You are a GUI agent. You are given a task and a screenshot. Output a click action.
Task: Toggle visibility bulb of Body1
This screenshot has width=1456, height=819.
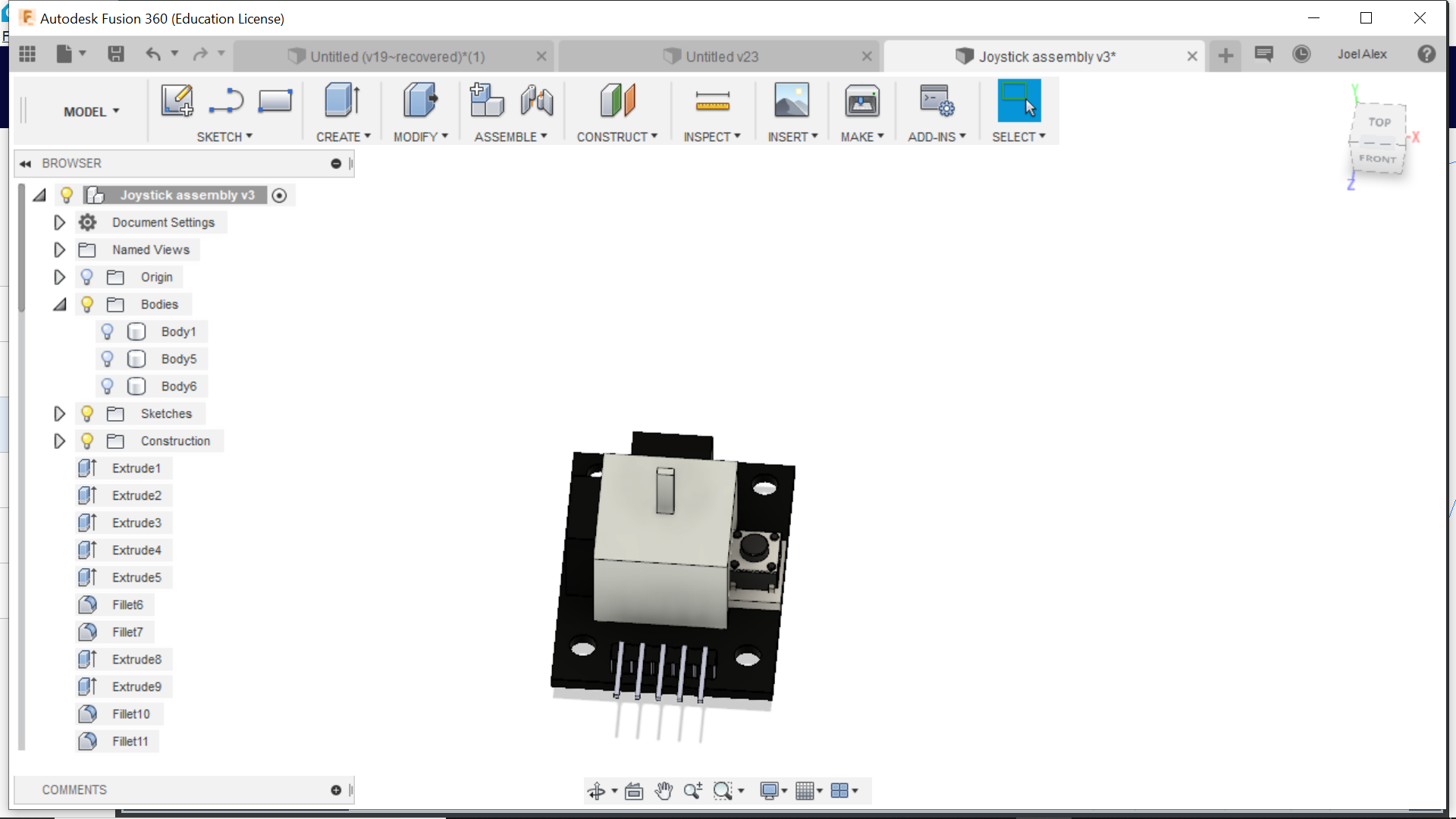107,331
